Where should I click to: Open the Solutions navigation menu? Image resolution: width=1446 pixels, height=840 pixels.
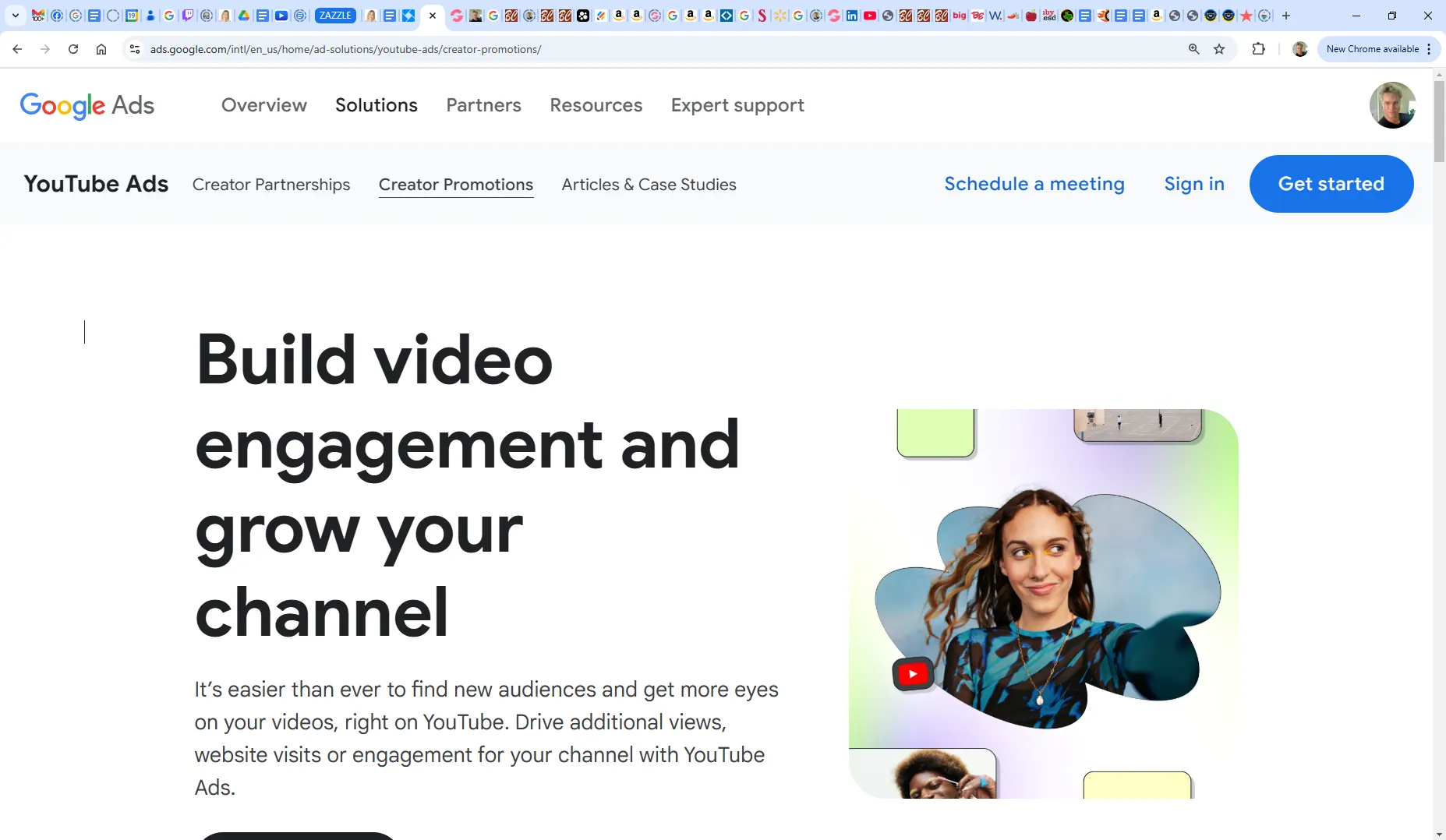[x=377, y=105]
